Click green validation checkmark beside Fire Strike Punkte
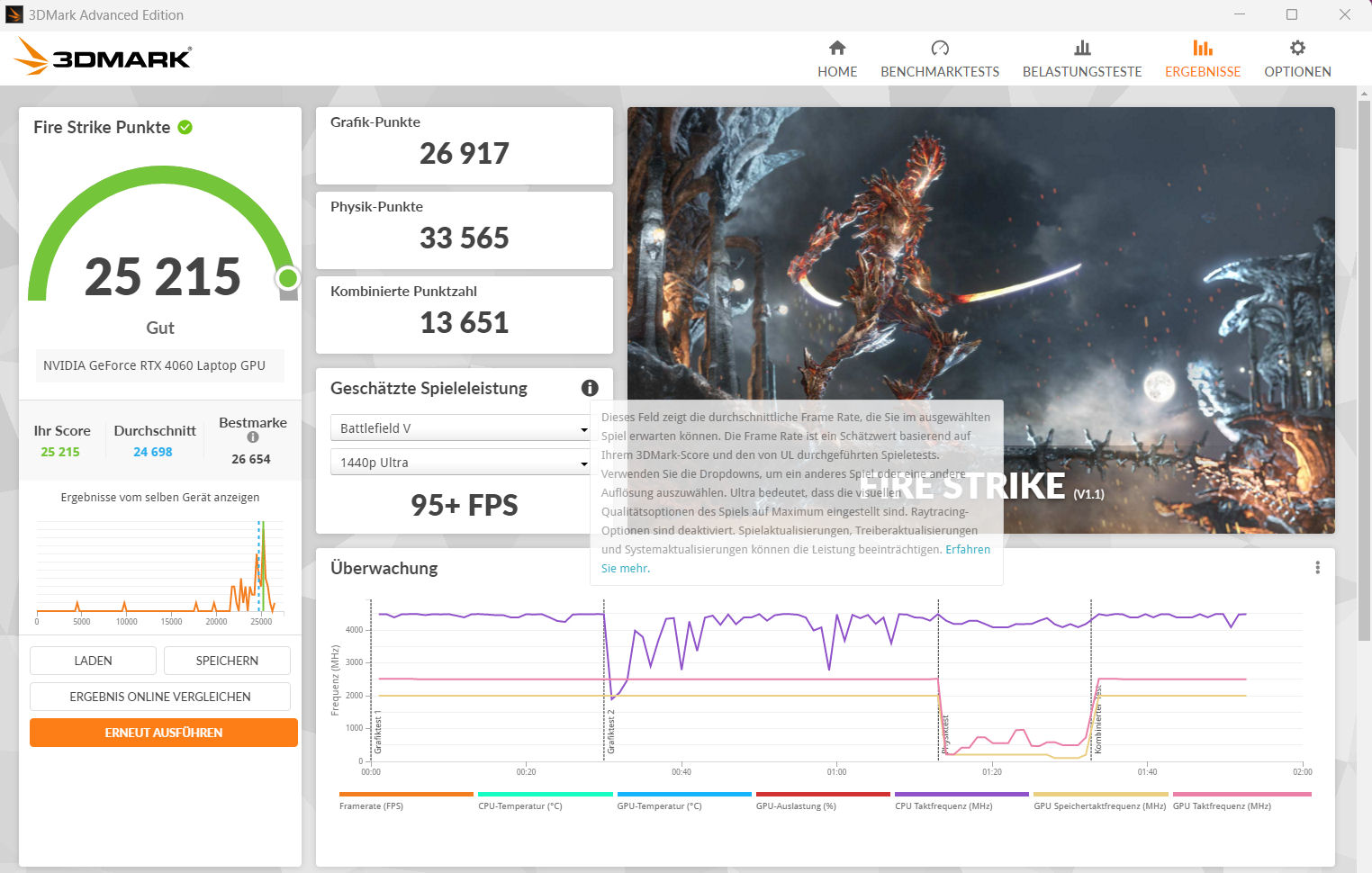 pyautogui.click(x=185, y=127)
